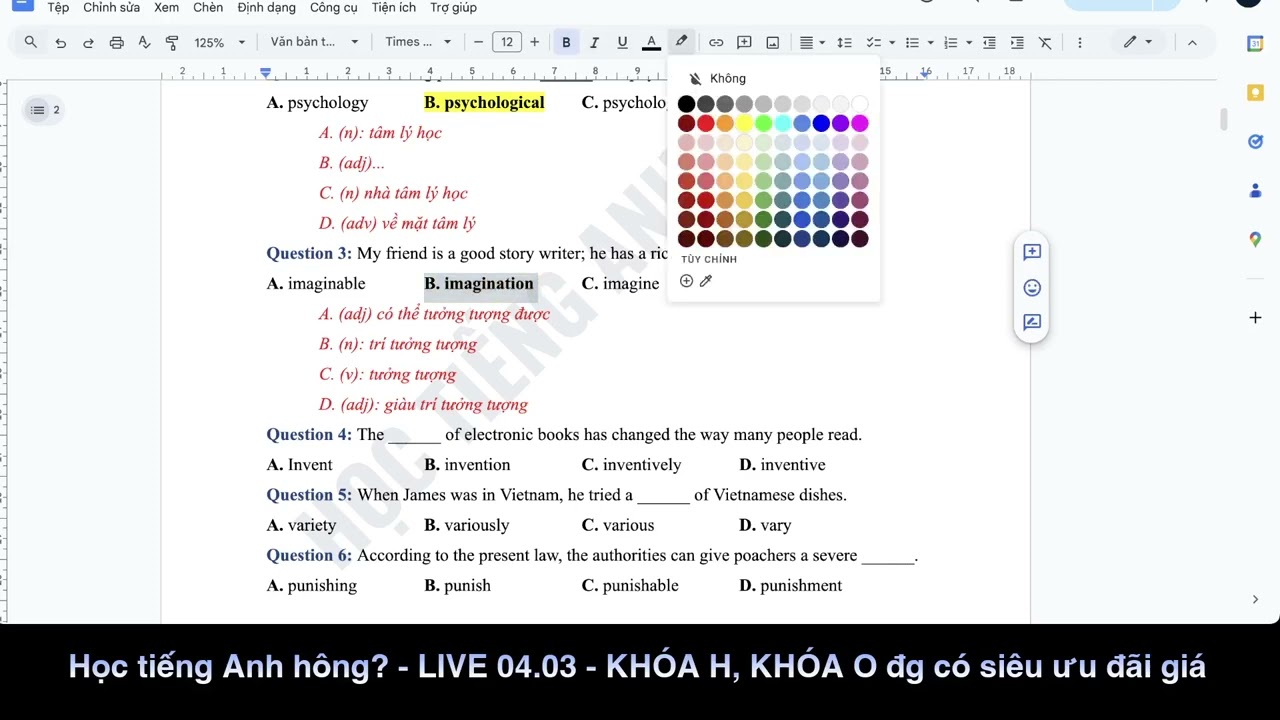Screen dimensions: 1280x720
Task: Insert a link with the link icon
Action: (x=716, y=42)
